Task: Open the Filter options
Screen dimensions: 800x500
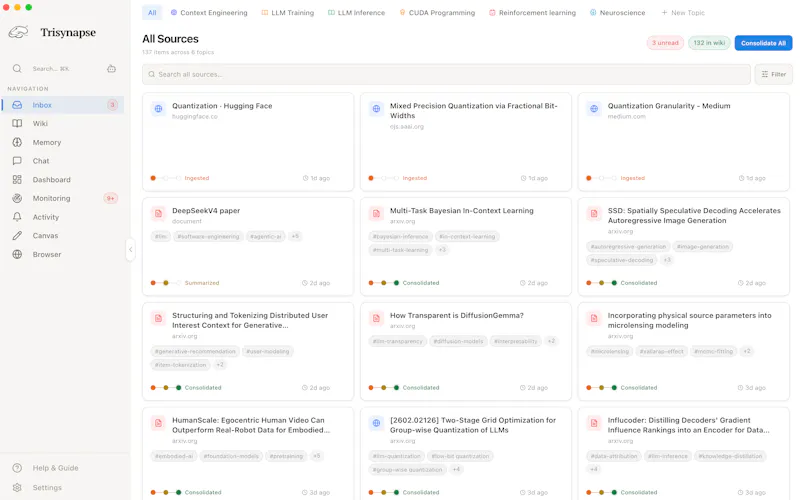Action: [773, 74]
